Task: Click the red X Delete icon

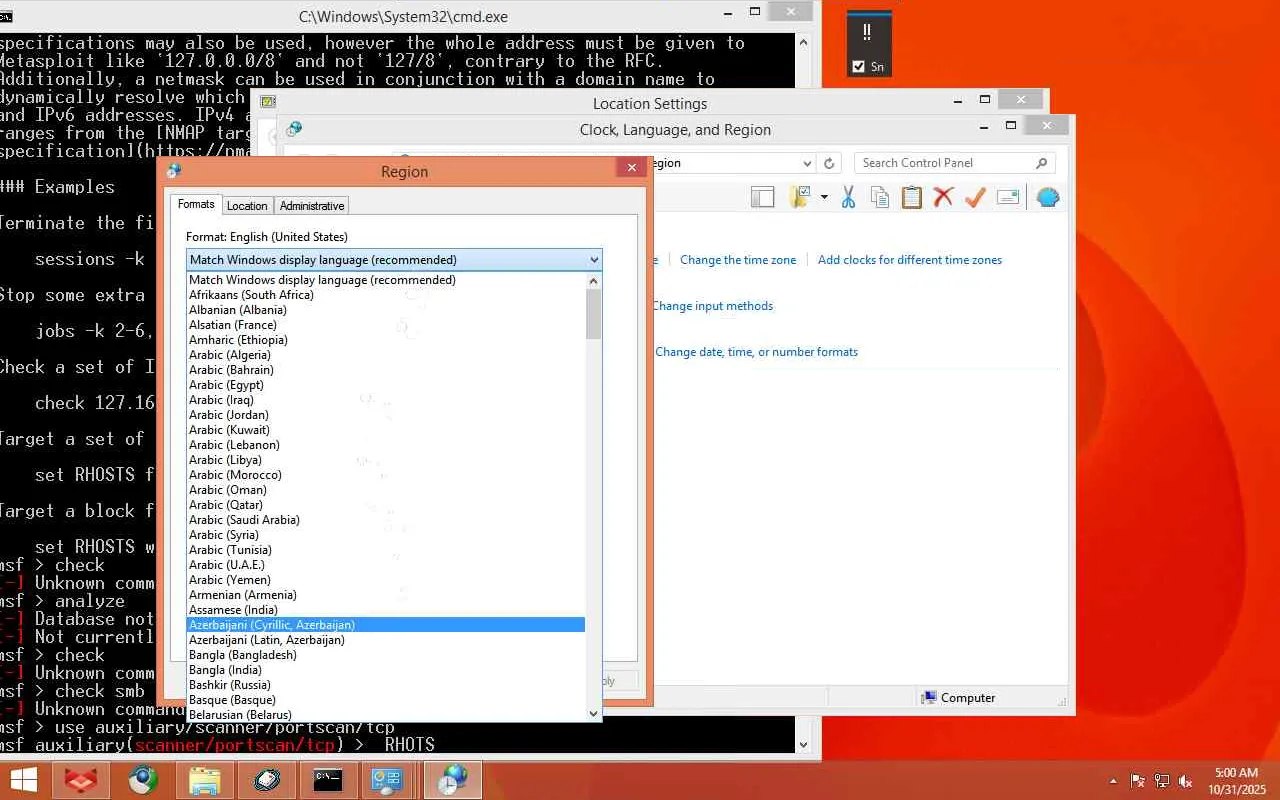Action: (x=943, y=197)
